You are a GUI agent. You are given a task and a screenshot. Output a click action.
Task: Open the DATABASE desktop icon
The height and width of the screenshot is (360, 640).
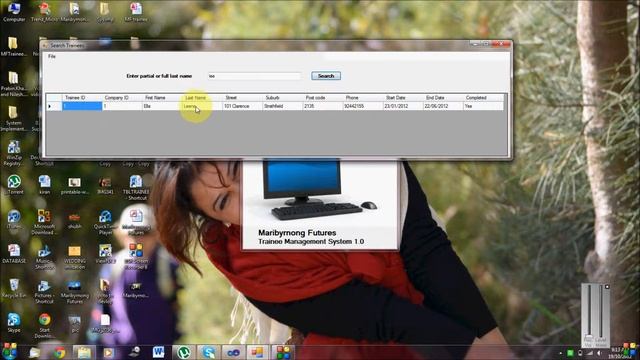click(14, 253)
